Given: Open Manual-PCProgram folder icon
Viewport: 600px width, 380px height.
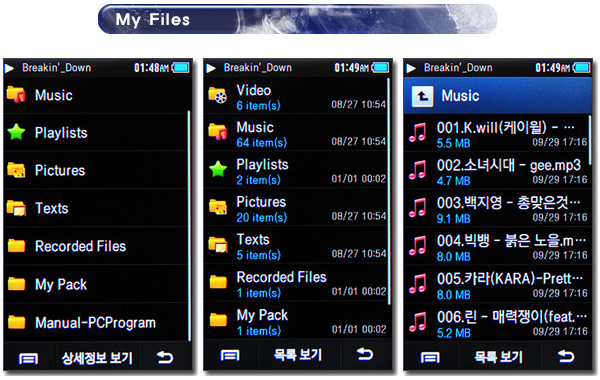Looking at the screenshot, I should pyautogui.click(x=16, y=322).
